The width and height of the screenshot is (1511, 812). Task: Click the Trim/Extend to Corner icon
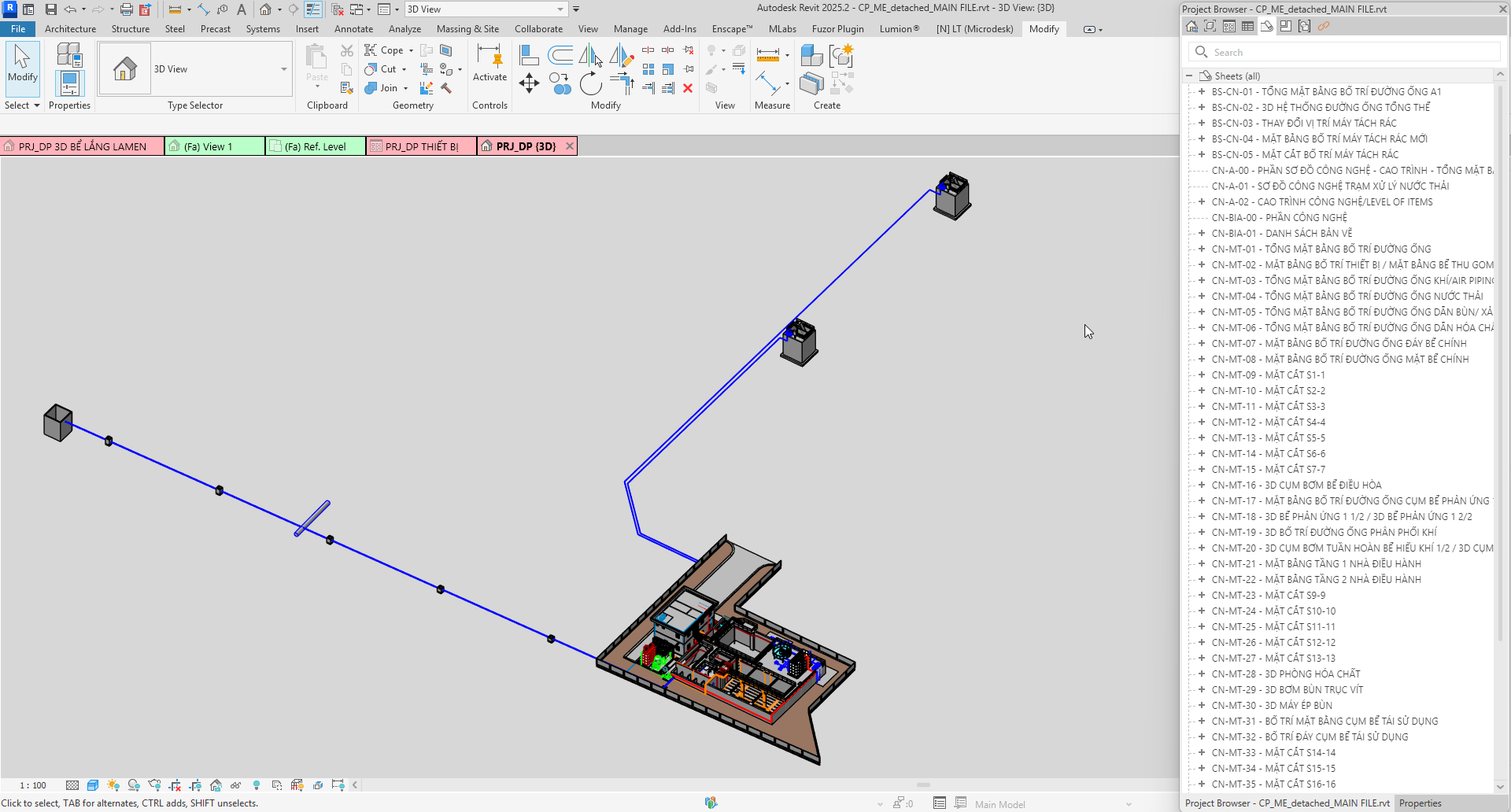pyautogui.click(x=622, y=83)
